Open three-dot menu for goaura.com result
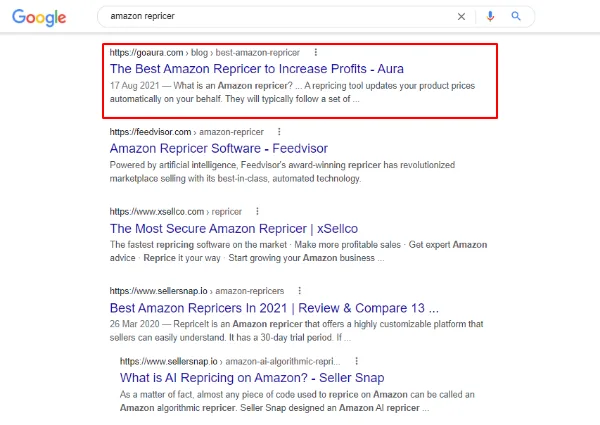Viewport: 600px width, 425px height. (x=316, y=52)
